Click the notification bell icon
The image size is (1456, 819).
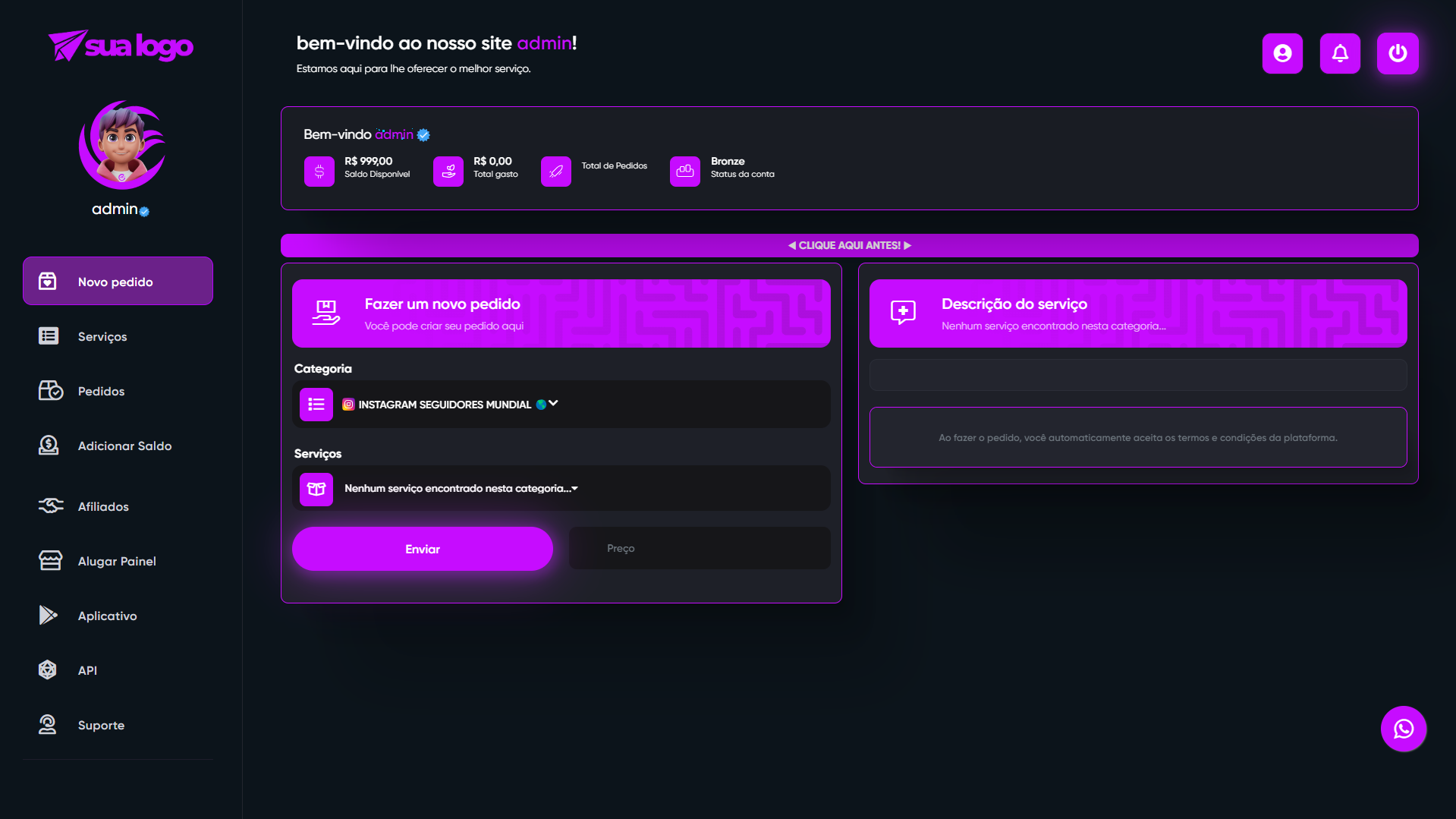click(x=1340, y=53)
